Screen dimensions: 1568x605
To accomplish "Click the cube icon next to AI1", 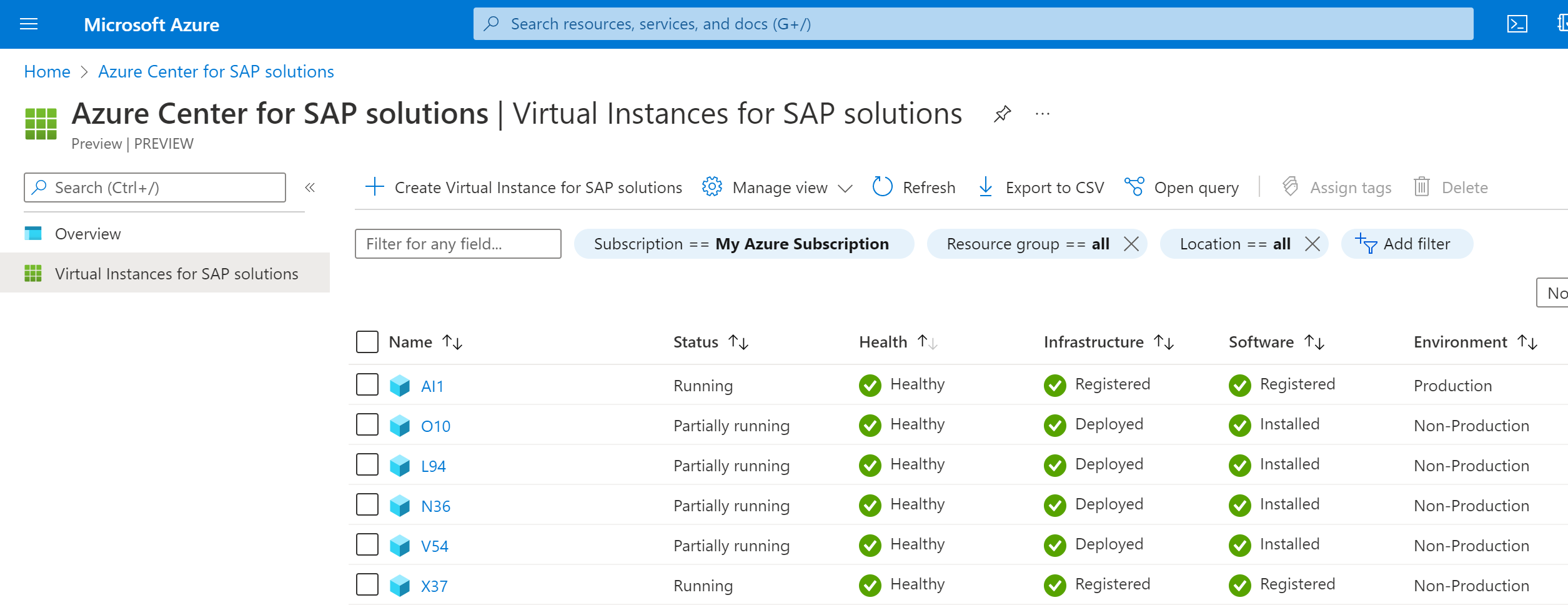I will click(400, 386).
